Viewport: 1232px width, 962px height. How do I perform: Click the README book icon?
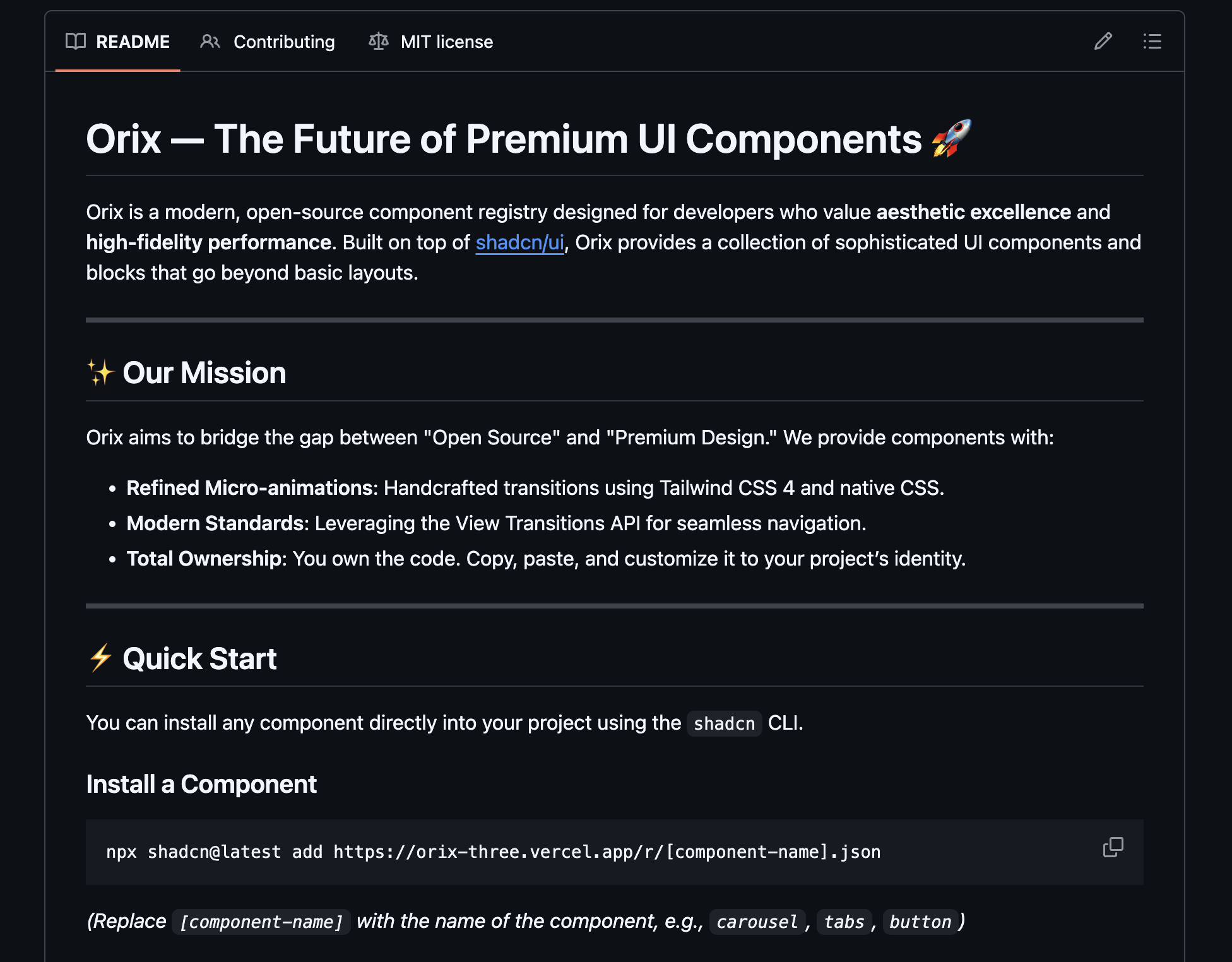point(76,42)
